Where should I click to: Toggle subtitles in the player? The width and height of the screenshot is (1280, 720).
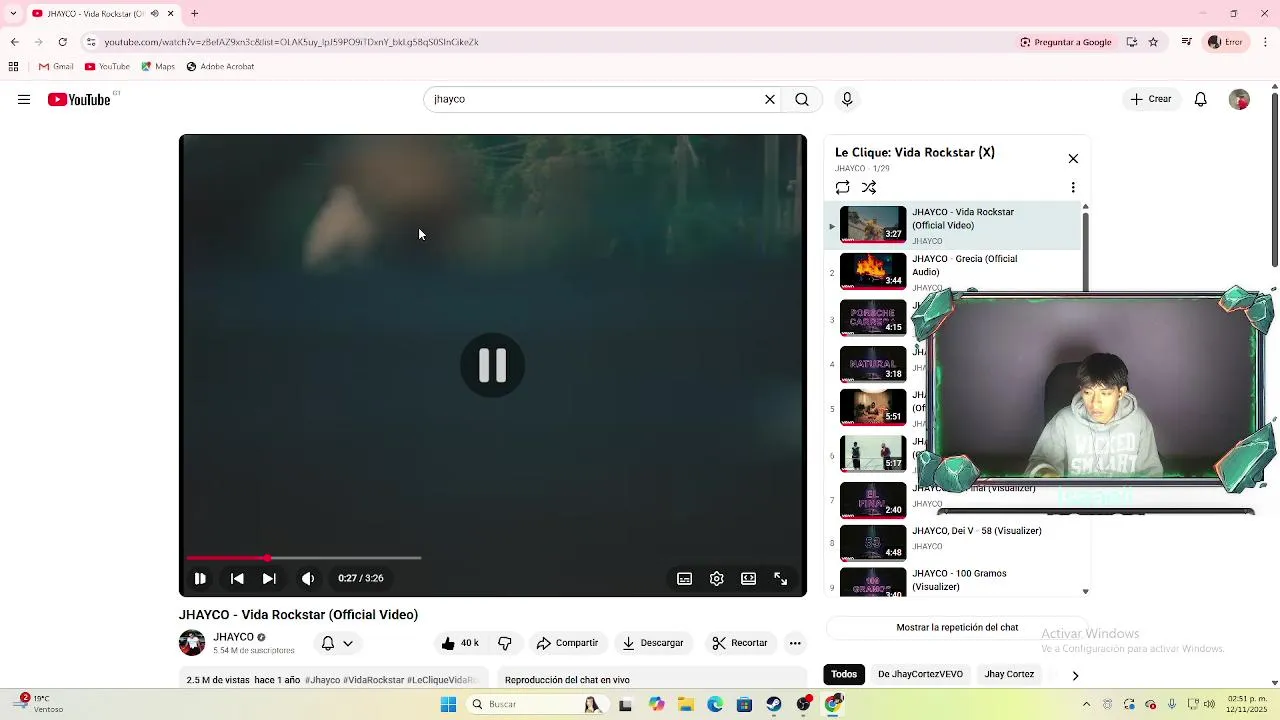click(x=685, y=578)
